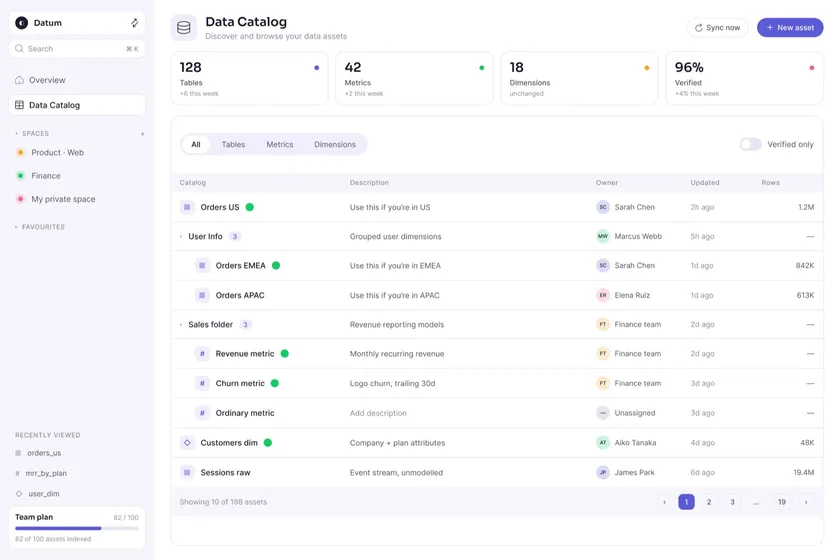Click James Park's JP avatar
This screenshot has width=840, height=560.
tap(603, 473)
